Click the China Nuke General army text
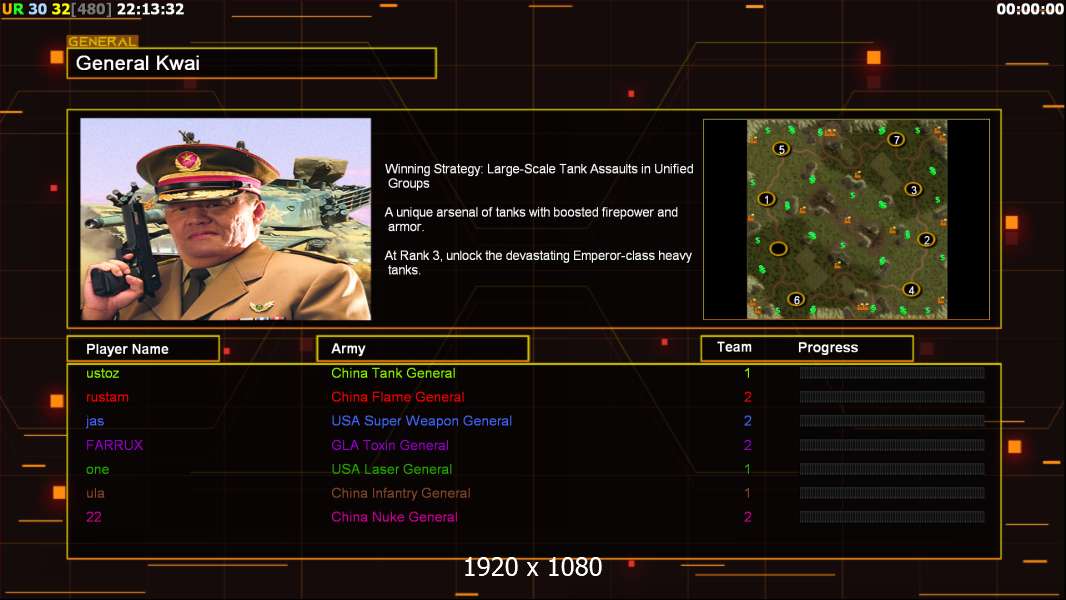This screenshot has height=600, width=1066. point(394,517)
